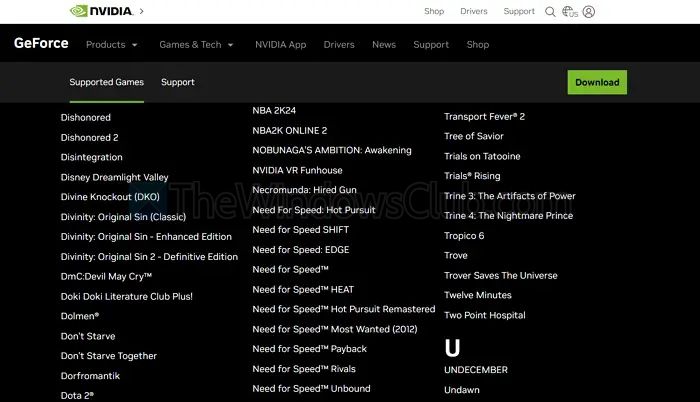Select the game Don't Starve

click(x=88, y=336)
